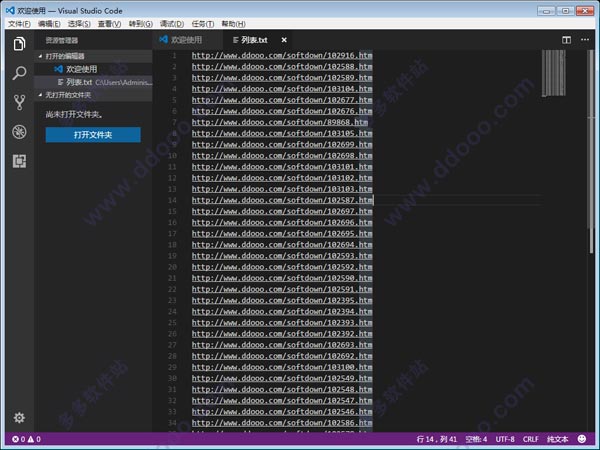The width and height of the screenshot is (600, 450).
Task: Close the 列表.txt tab
Action: pyautogui.click(x=284, y=40)
